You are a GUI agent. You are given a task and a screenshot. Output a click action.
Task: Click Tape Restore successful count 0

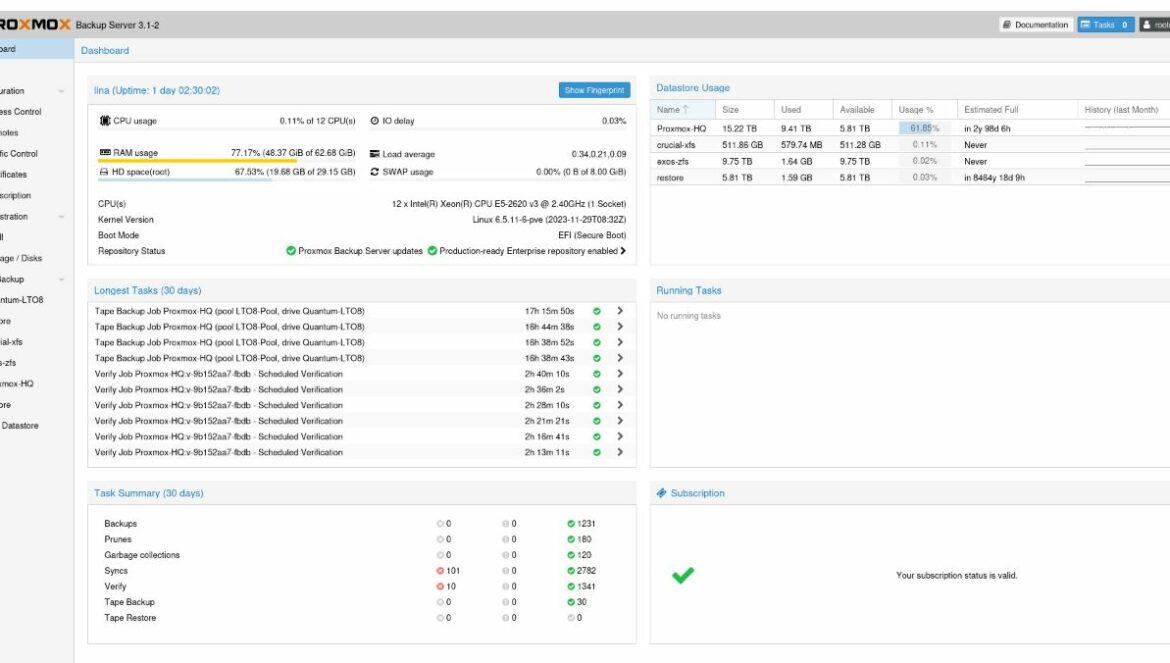tap(575, 618)
